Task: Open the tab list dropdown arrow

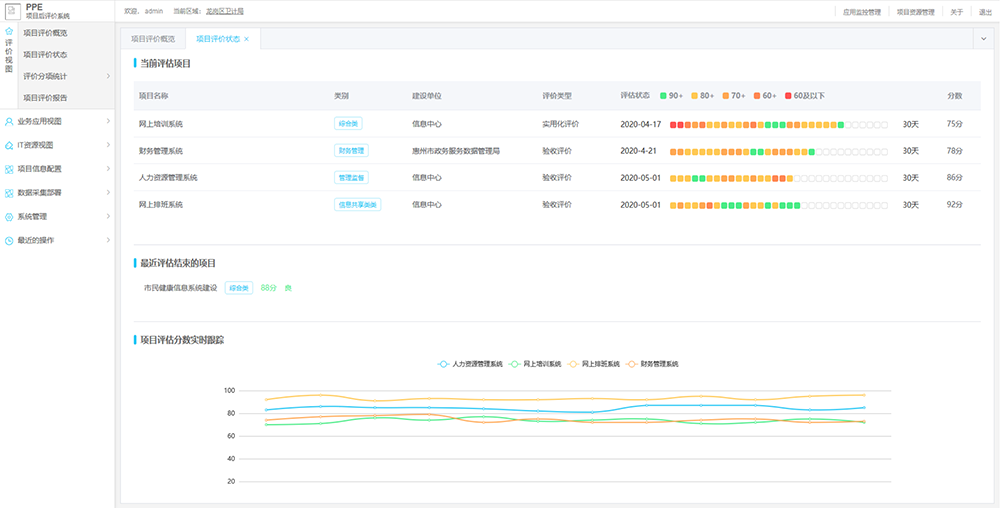Action: coord(983,39)
